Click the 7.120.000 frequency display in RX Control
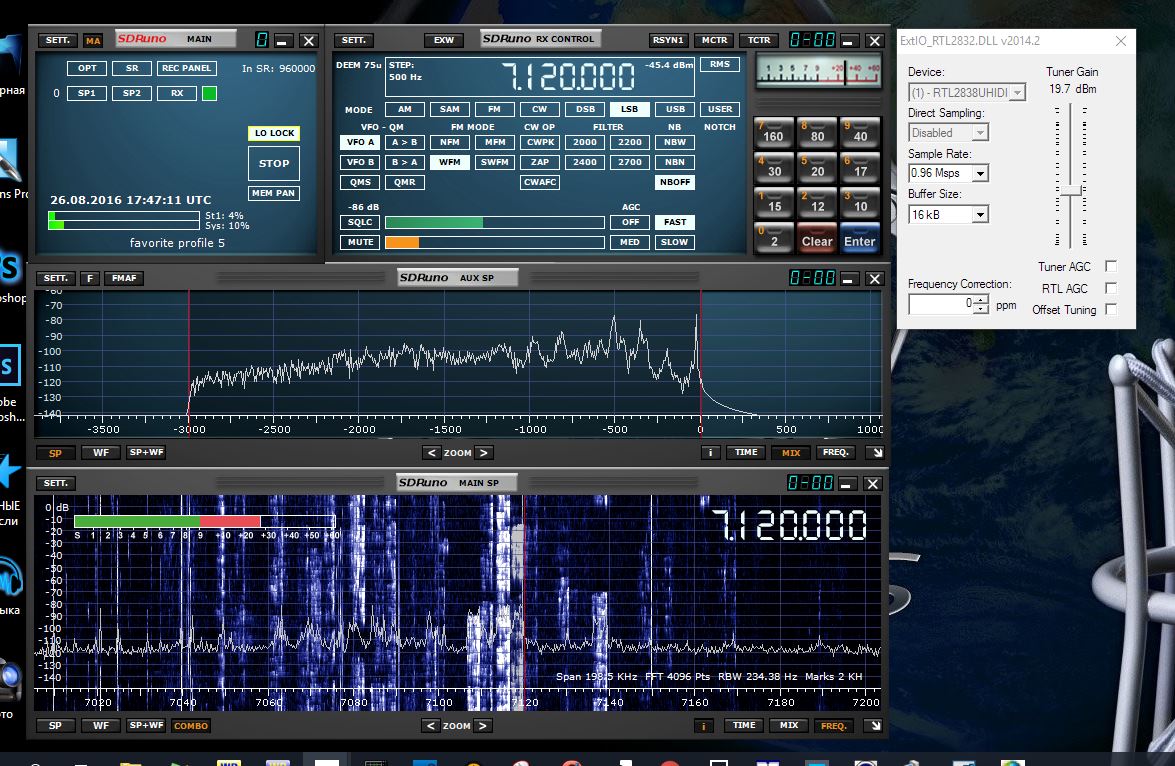Image resolution: width=1175 pixels, height=766 pixels. pos(568,76)
